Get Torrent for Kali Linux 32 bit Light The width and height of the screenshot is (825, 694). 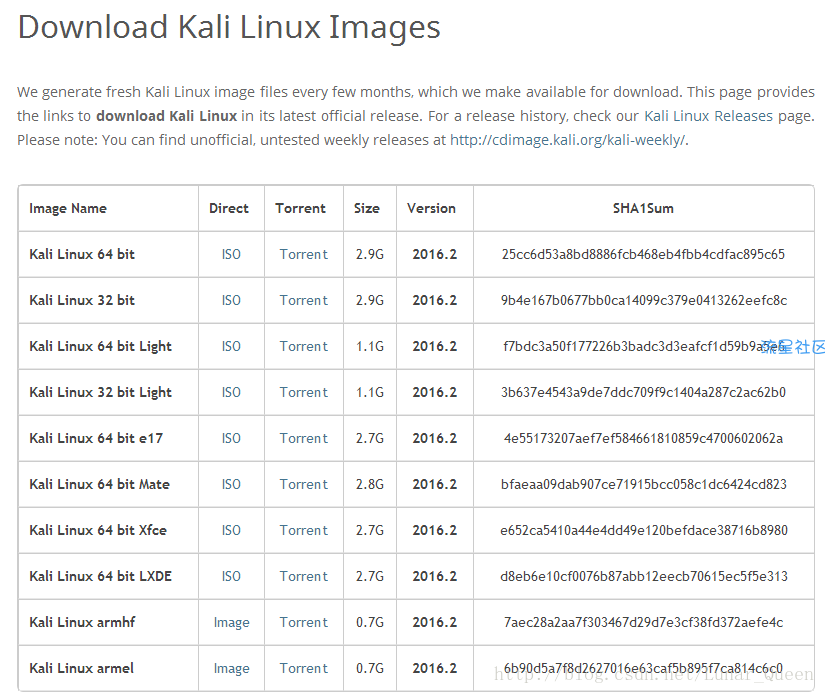coord(304,393)
